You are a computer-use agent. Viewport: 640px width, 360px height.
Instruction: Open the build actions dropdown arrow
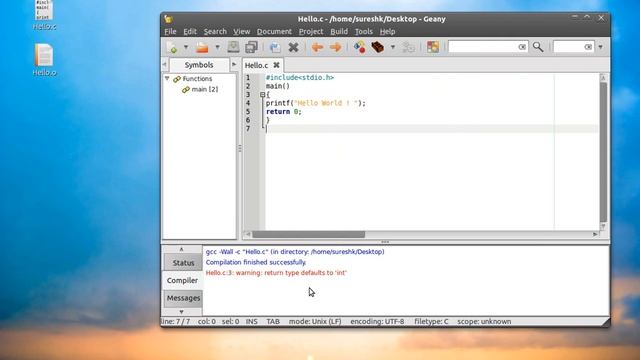393,47
